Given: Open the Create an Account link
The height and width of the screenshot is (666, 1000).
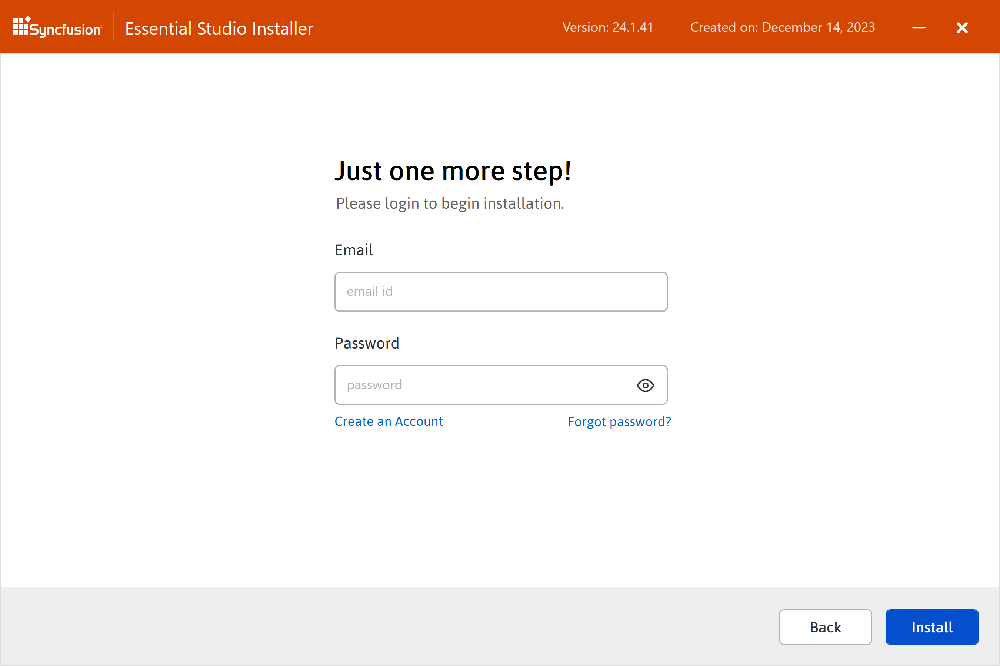Looking at the screenshot, I should pyautogui.click(x=388, y=421).
